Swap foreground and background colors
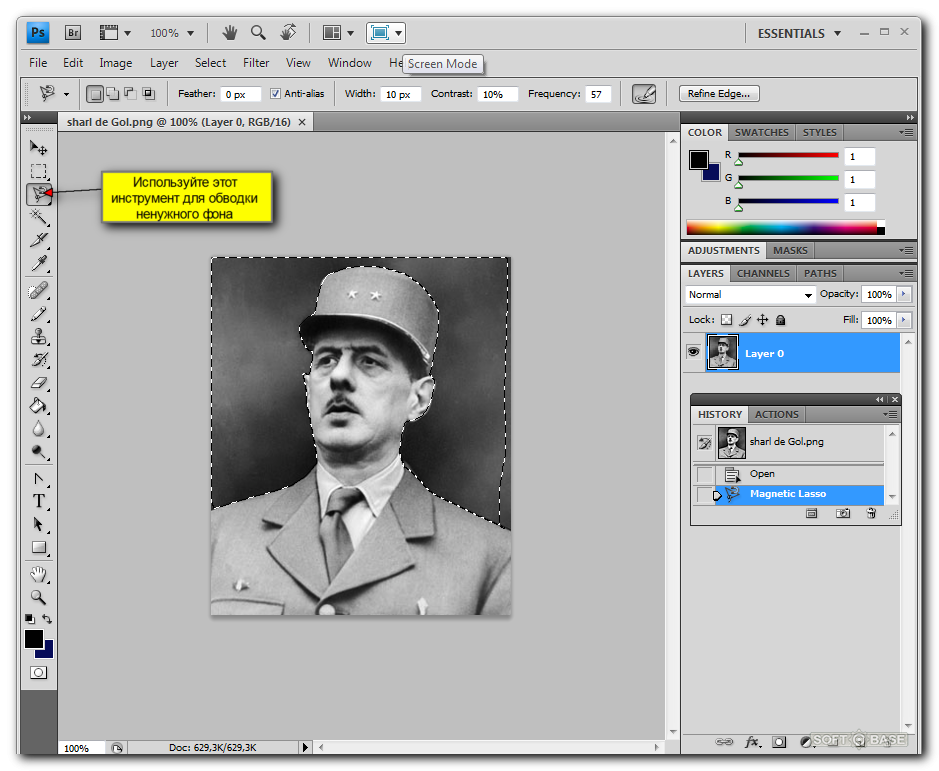 tap(47, 619)
